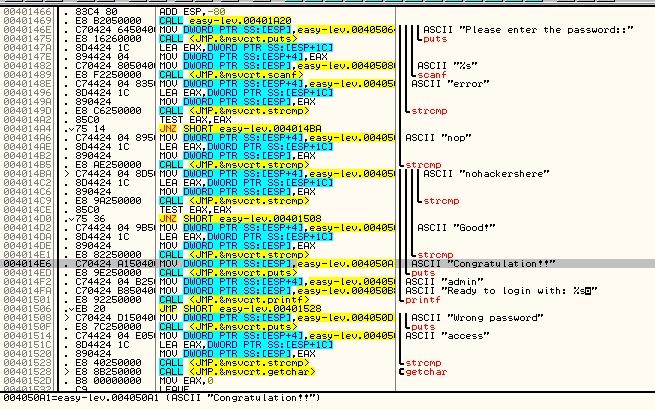Select the ASCII "error" comment
This screenshot has width=655, height=409.
[450, 84]
